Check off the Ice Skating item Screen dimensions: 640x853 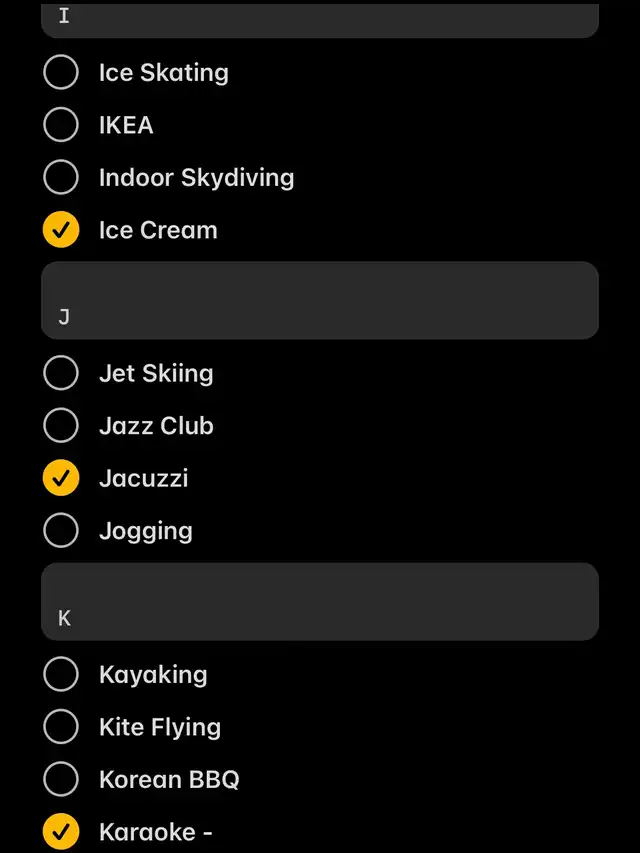(x=61, y=72)
